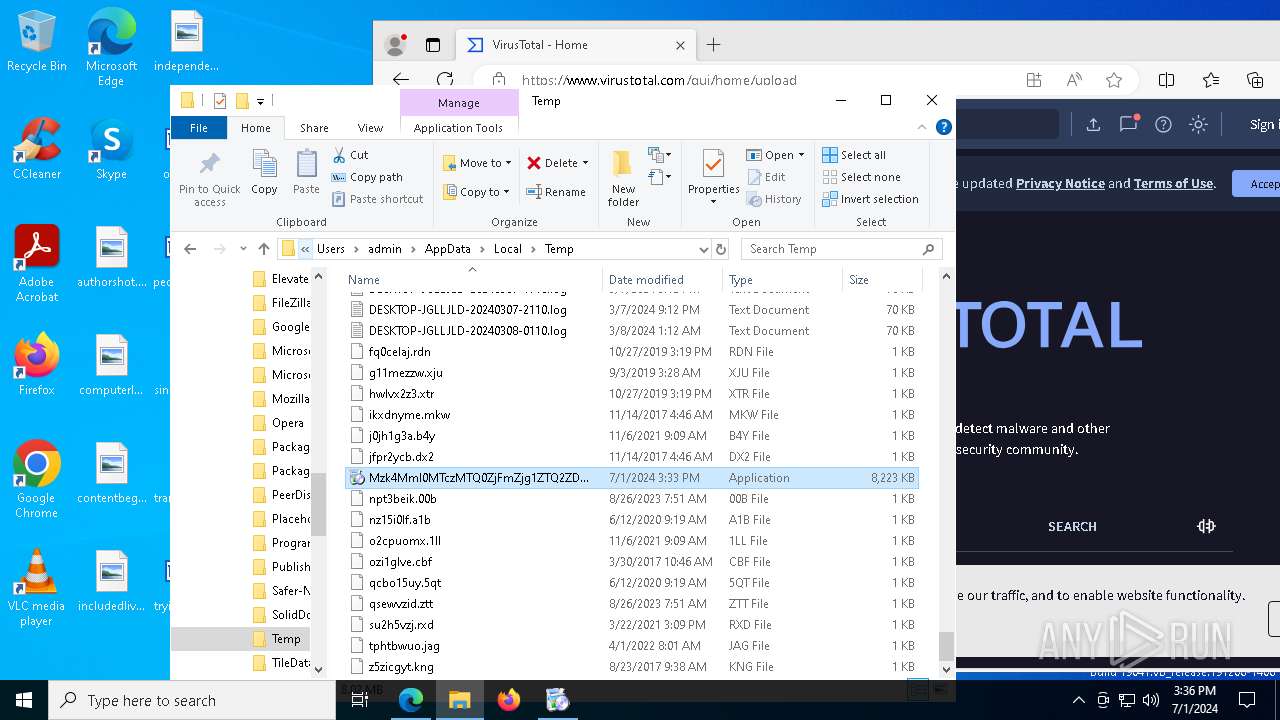
Task: Select the Mzk4MmI0MTcz application file
Action: [x=631, y=478]
